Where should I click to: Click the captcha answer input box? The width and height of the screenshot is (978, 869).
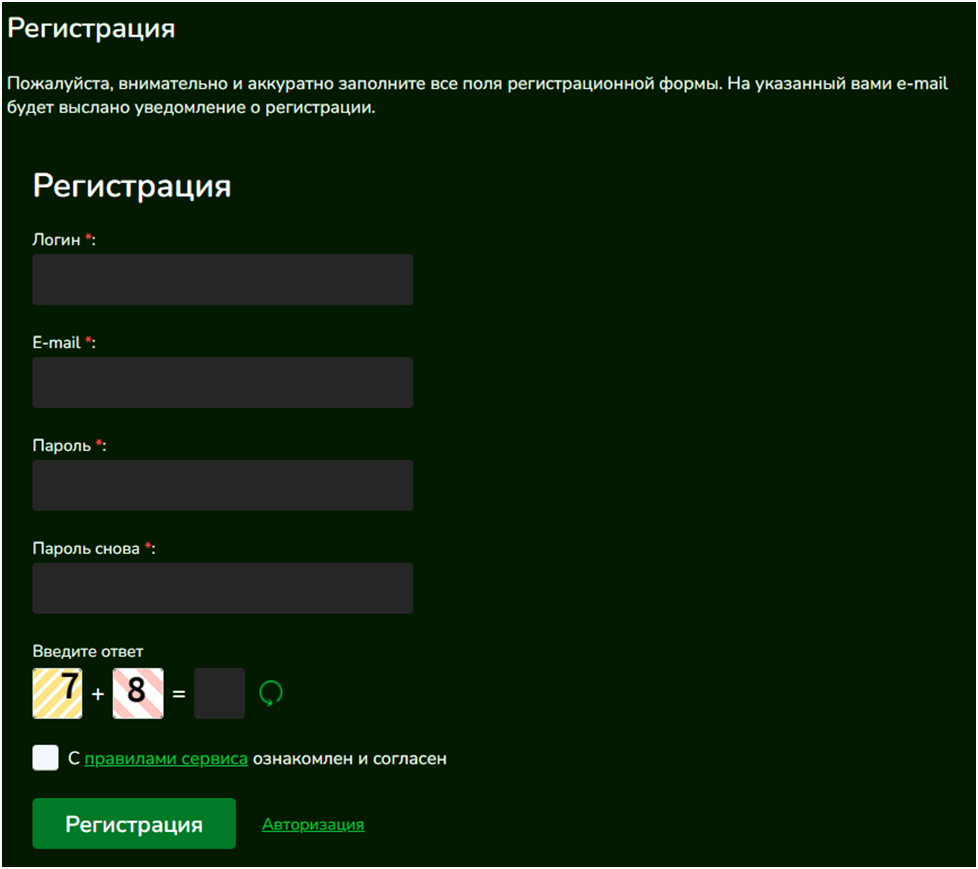219,692
